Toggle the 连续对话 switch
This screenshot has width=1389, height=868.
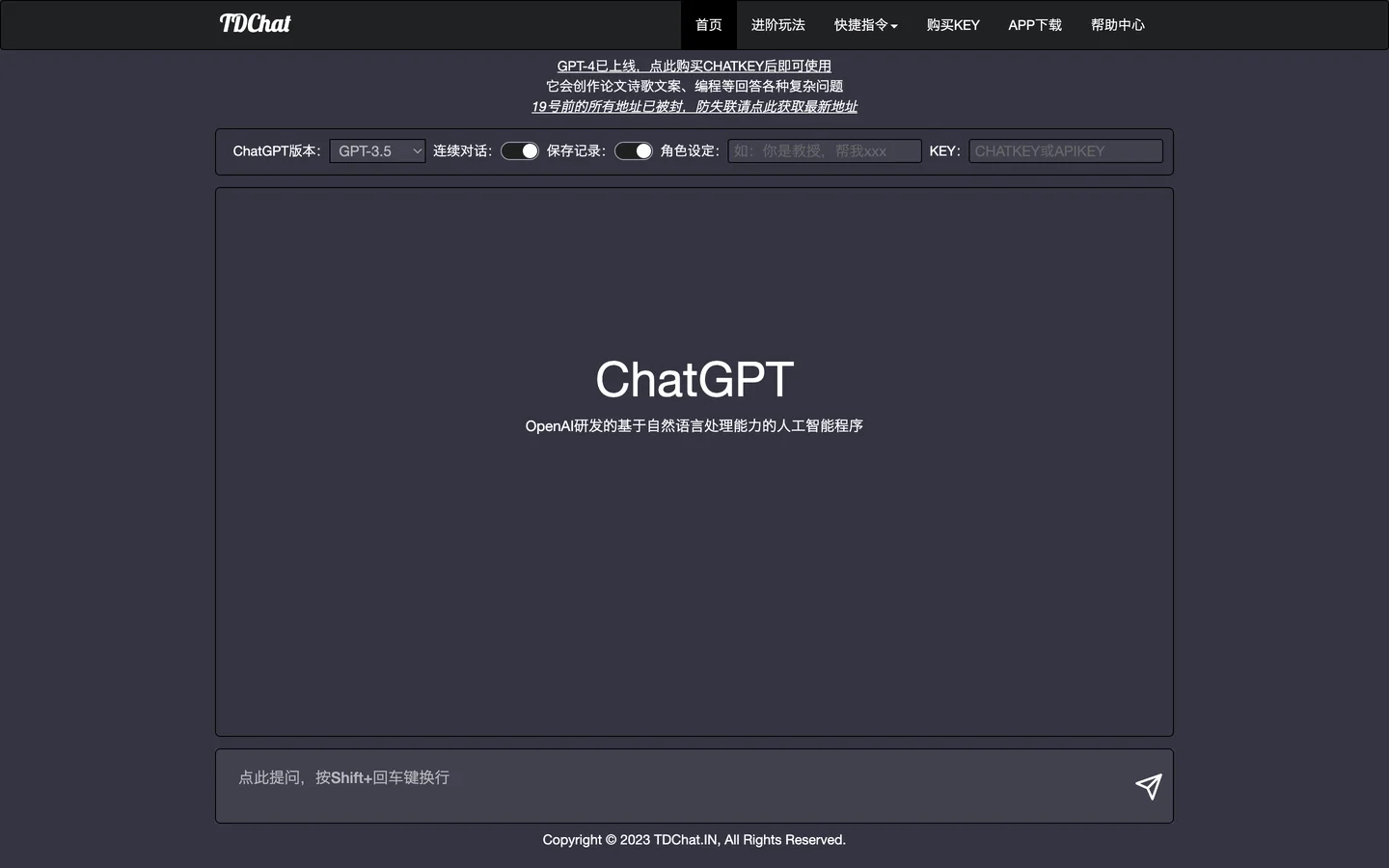[520, 151]
